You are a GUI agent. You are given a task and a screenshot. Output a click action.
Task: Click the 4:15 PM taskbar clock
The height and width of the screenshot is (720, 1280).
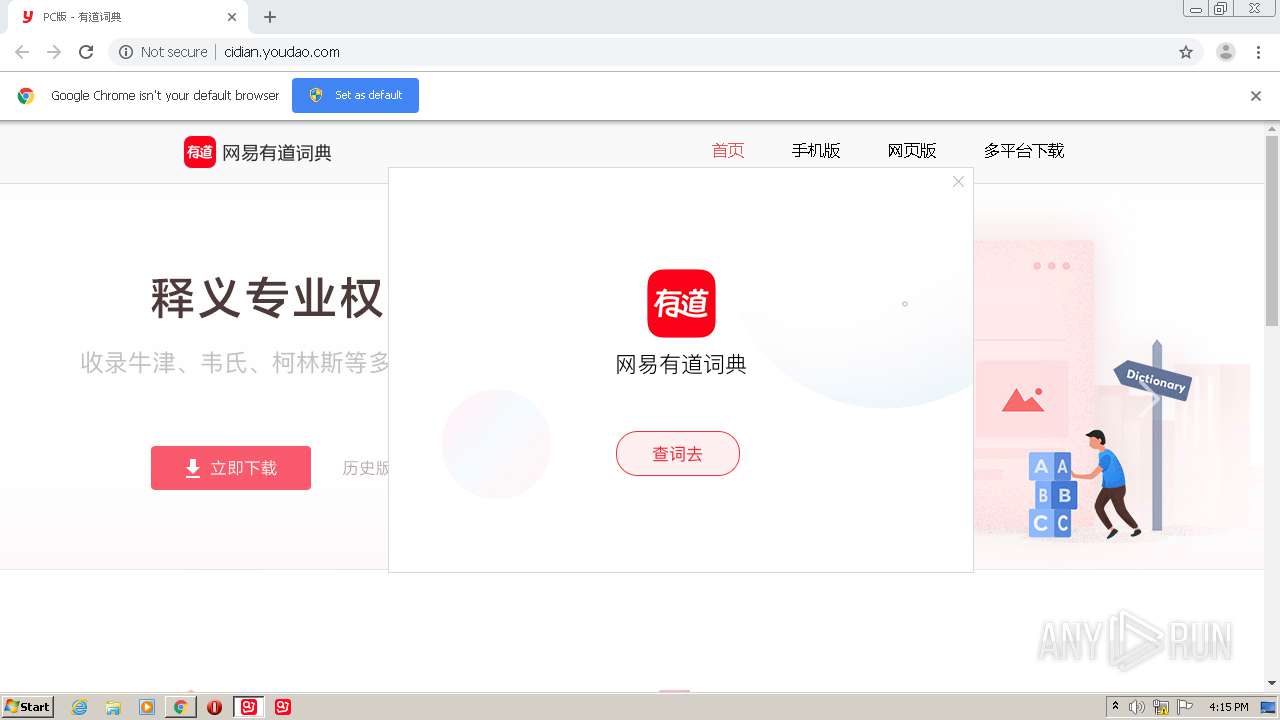[1229, 707]
